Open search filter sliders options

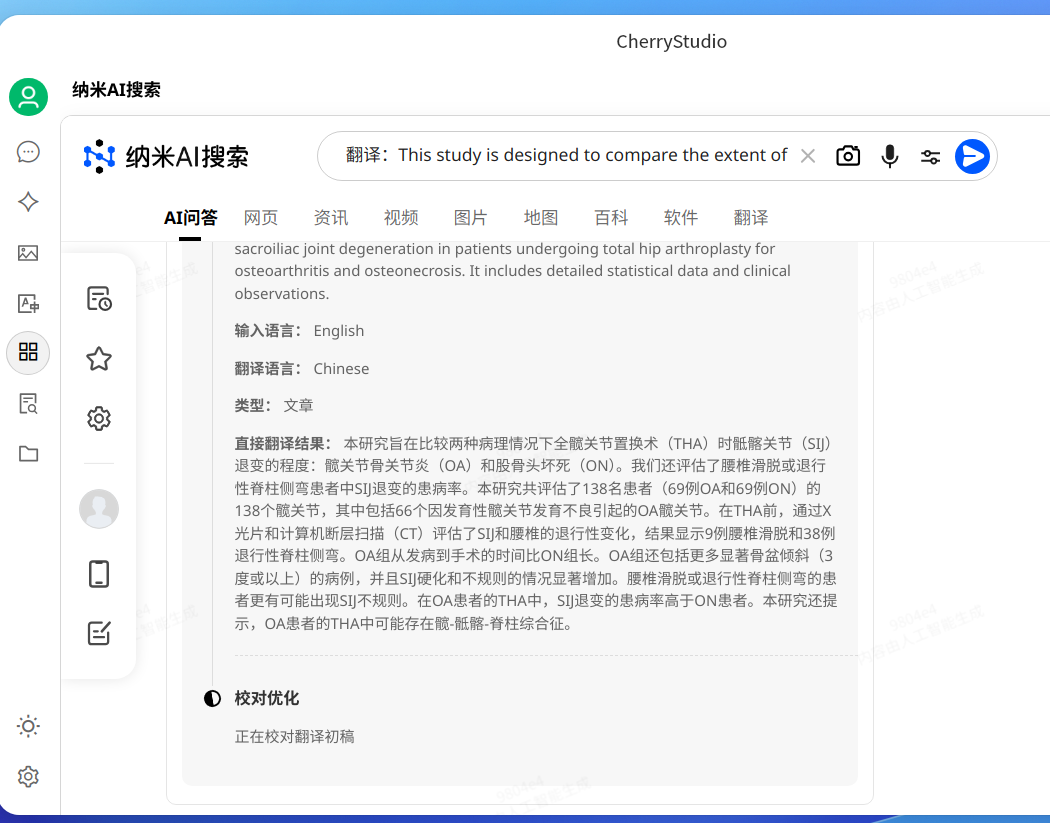click(x=930, y=157)
